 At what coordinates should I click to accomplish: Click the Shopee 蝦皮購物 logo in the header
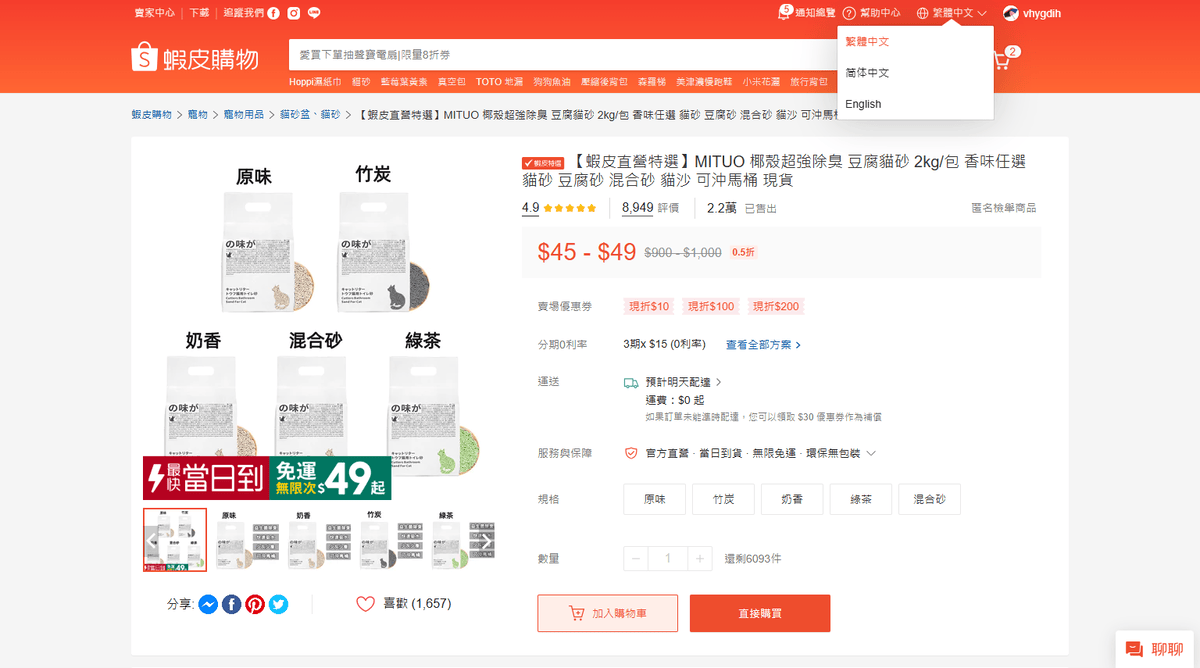click(195, 58)
